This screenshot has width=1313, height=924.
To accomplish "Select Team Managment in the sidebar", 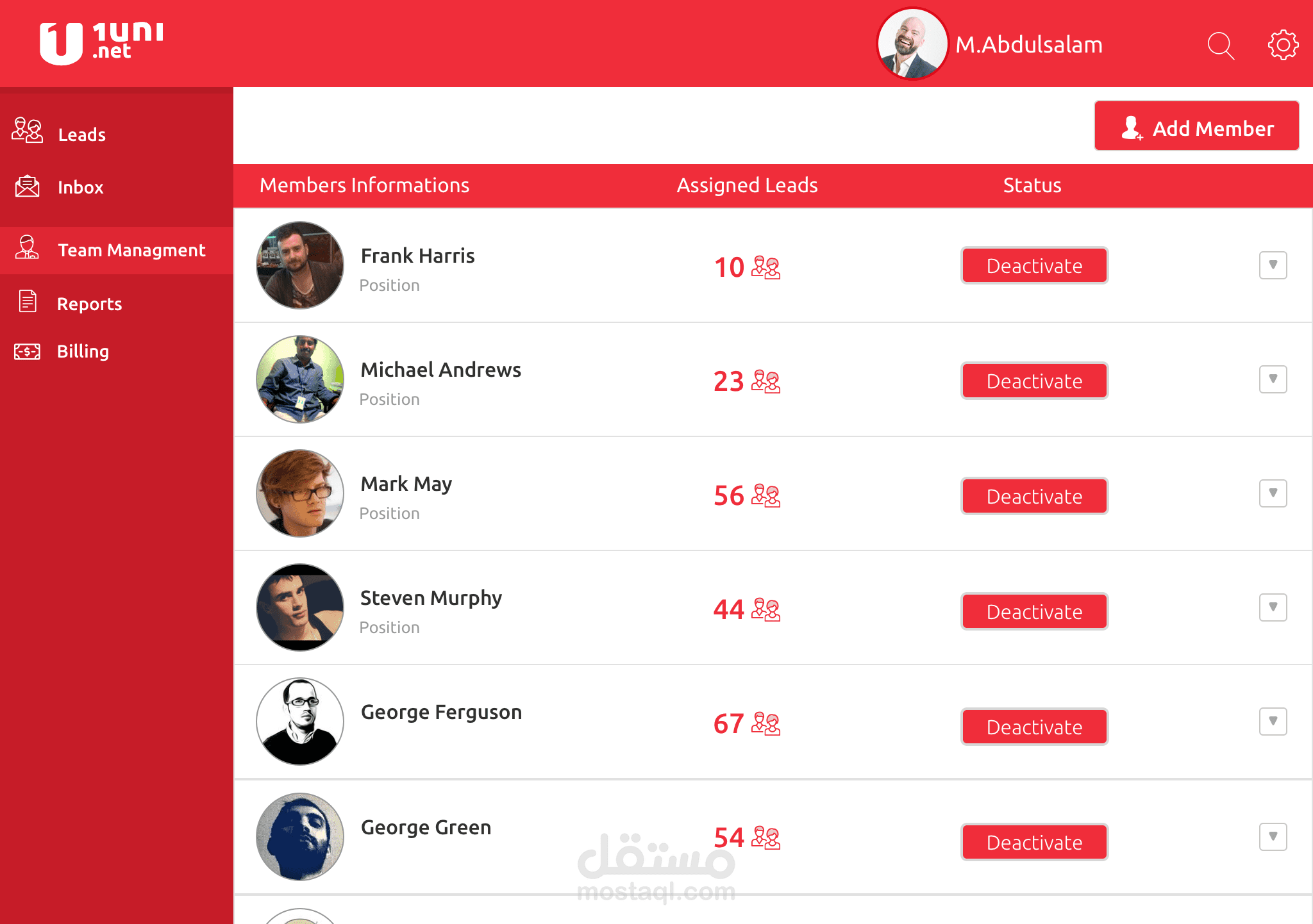I will [x=117, y=250].
